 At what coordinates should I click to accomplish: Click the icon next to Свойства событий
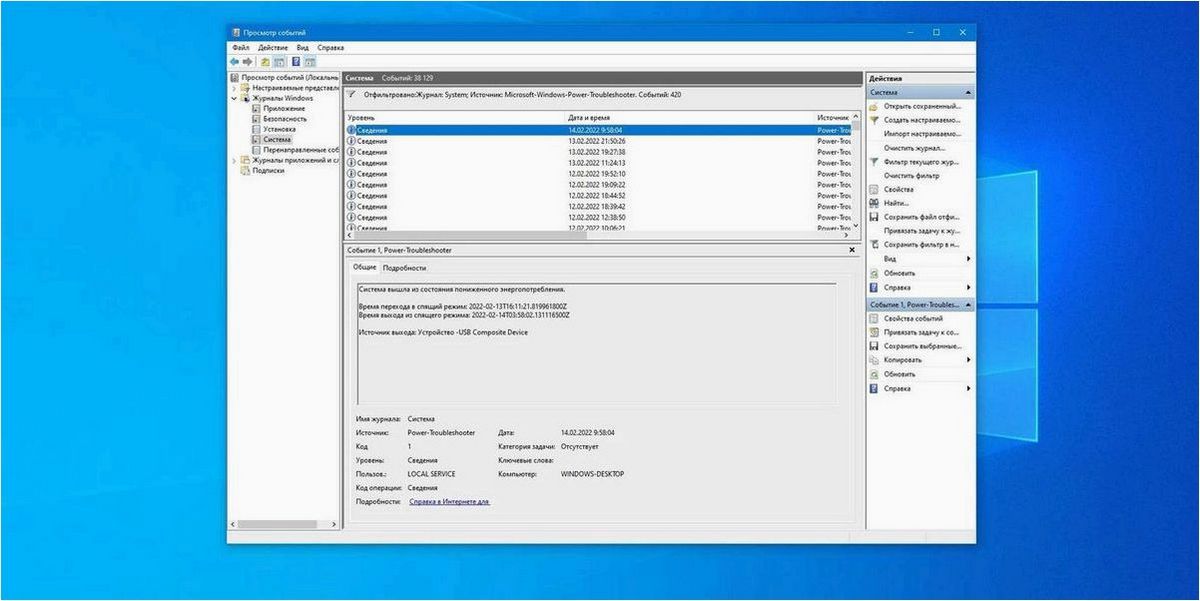click(x=874, y=318)
